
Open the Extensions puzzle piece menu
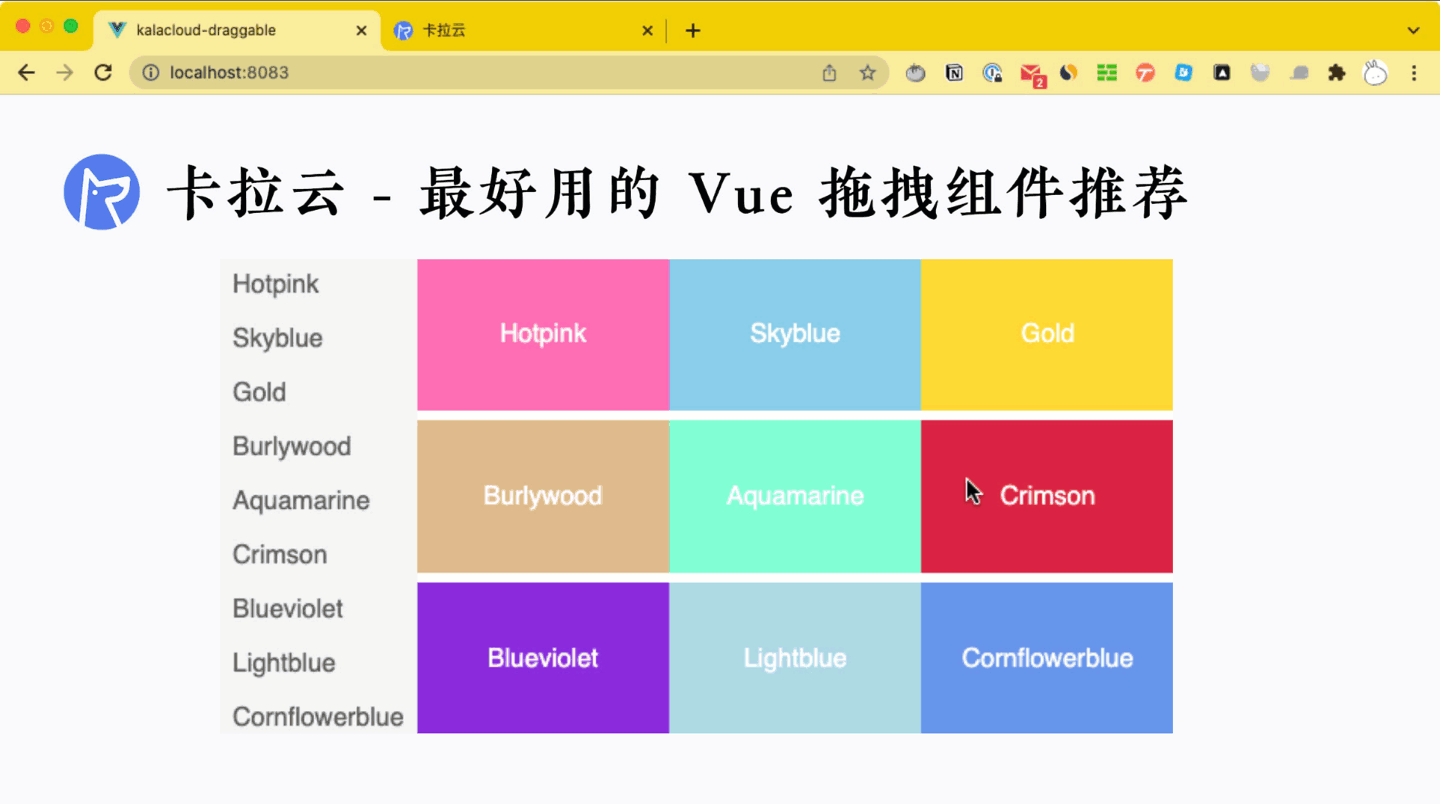[x=1337, y=72]
